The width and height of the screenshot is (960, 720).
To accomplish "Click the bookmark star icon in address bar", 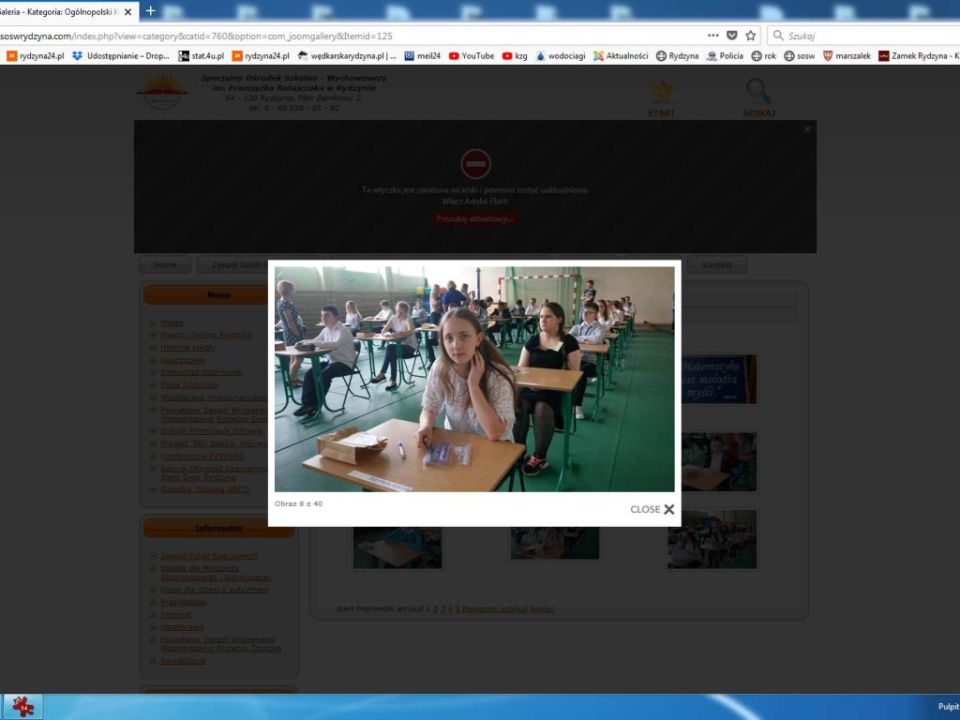I will click(751, 35).
